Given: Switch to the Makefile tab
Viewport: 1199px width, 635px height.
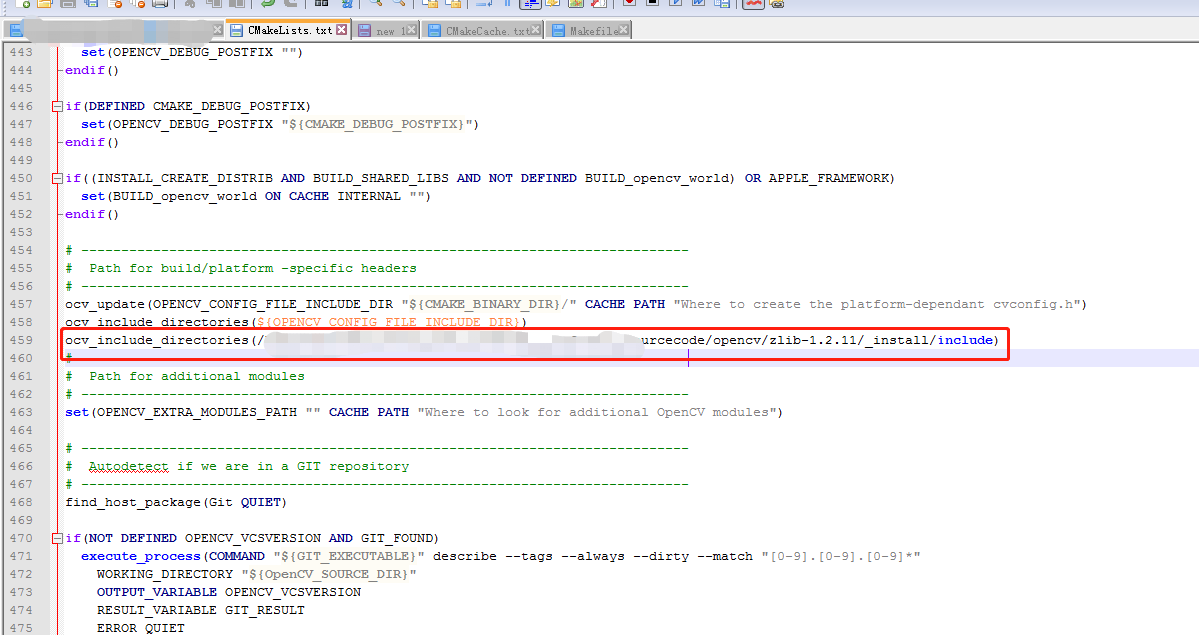Looking at the screenshot, I should (587, 31).
